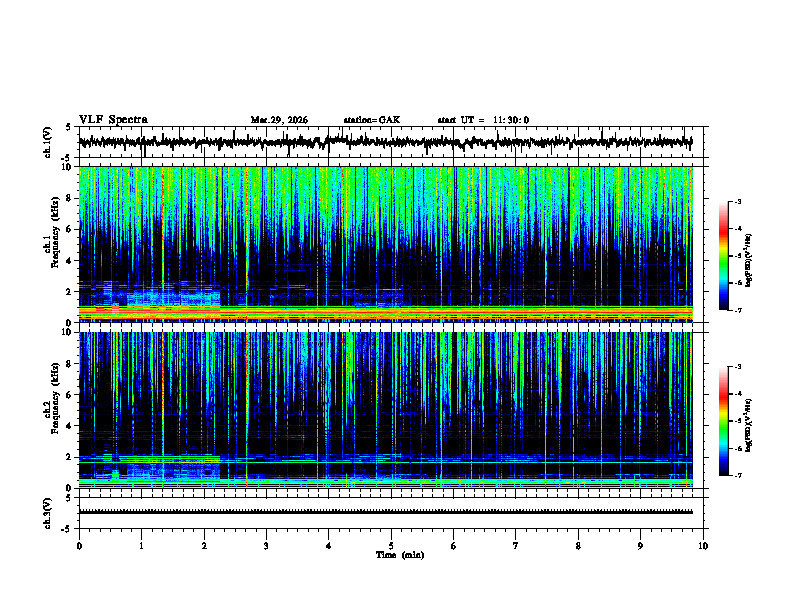The width and height of the screenshot is (792, 612).
Task: Click the "ch.3(V)" waveform axis label
Action: (48, 514)
